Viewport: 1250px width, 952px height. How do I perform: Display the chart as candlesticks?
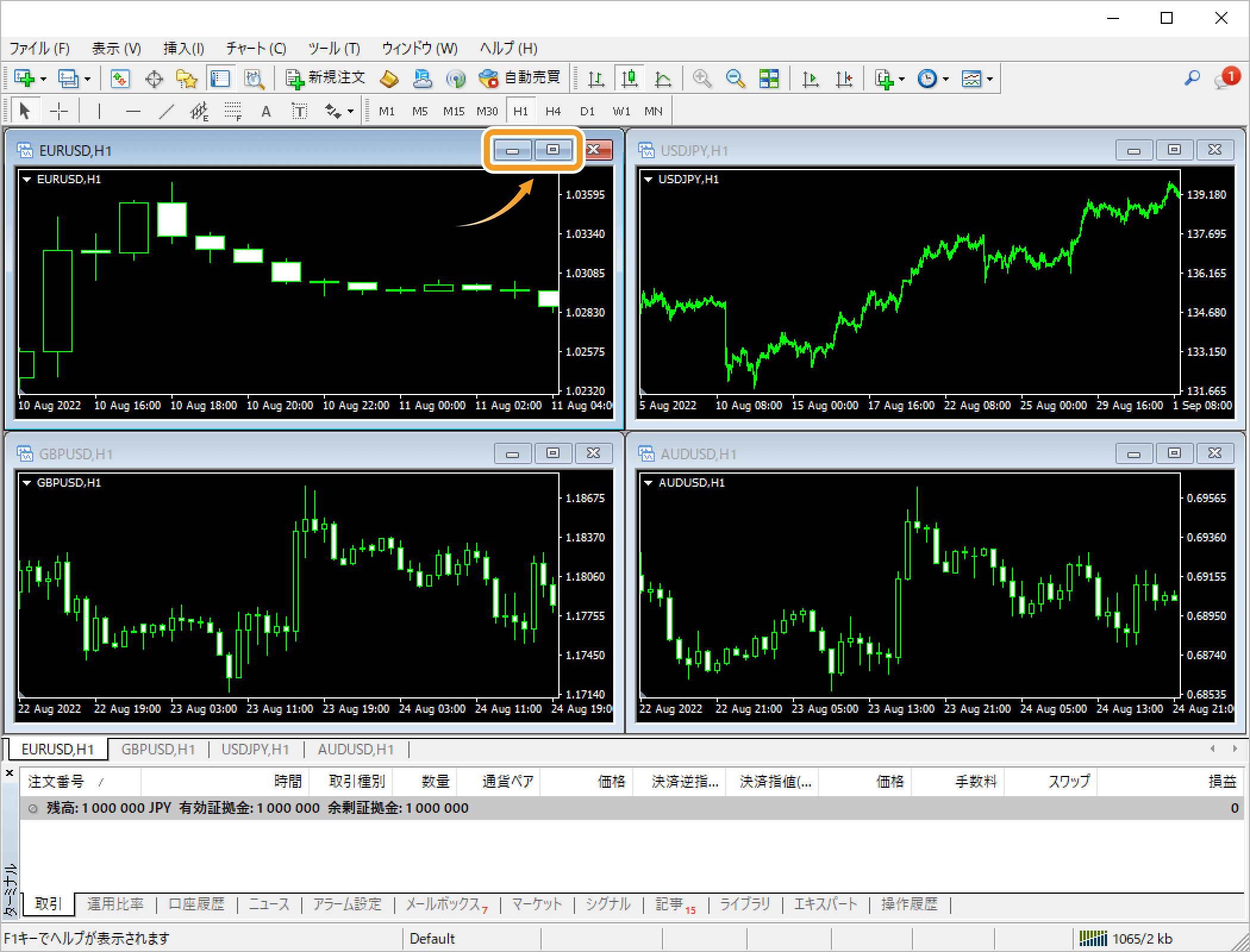[630, 78]
